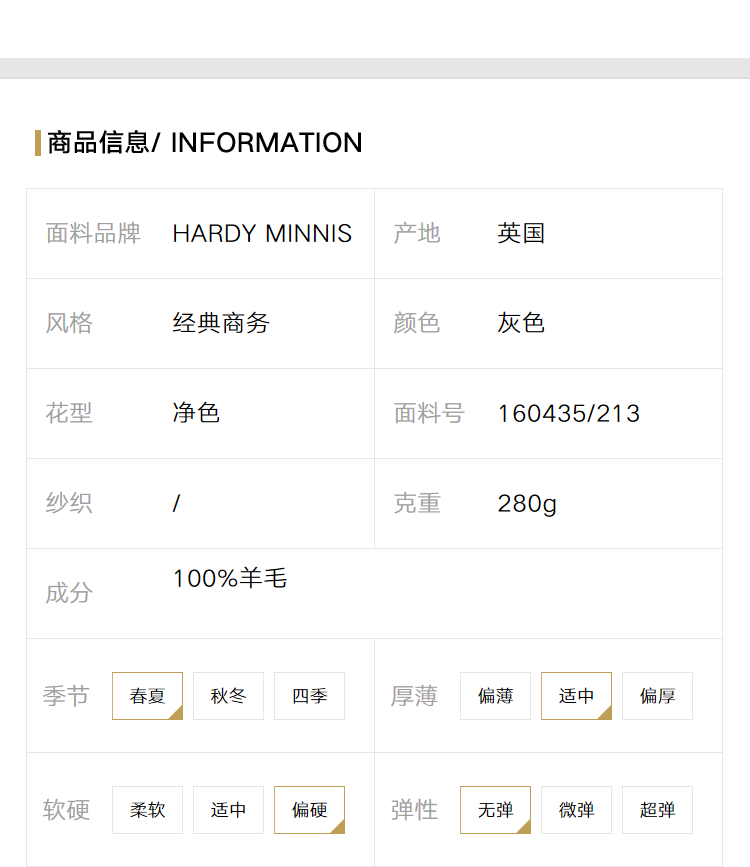Choose 适中 thickness option in 厚薄 row

point(576,696)
